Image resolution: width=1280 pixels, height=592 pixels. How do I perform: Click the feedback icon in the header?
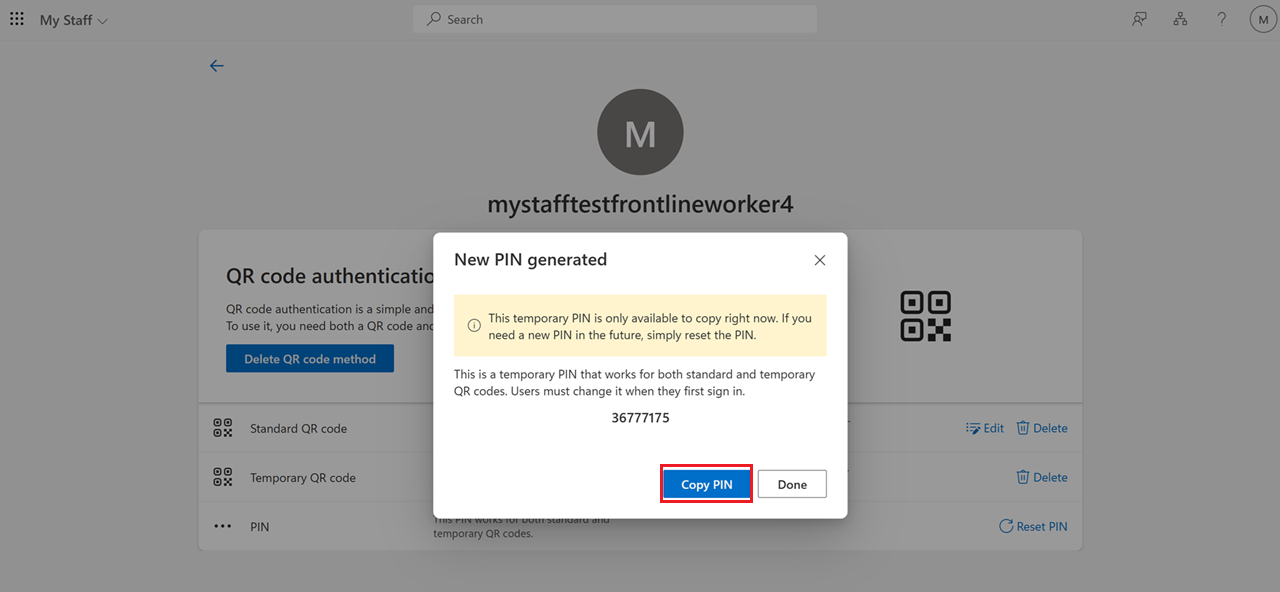(x=1138, y=18)
